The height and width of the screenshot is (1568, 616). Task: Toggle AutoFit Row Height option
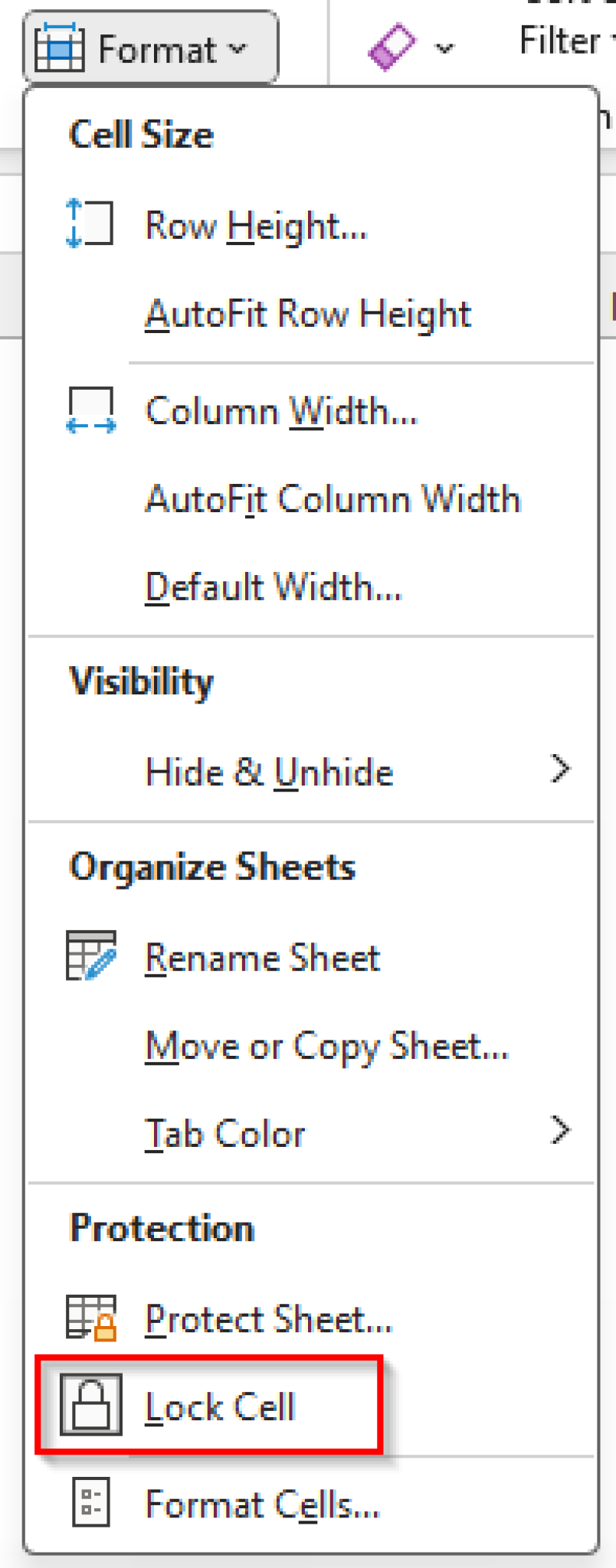point(308,313)
